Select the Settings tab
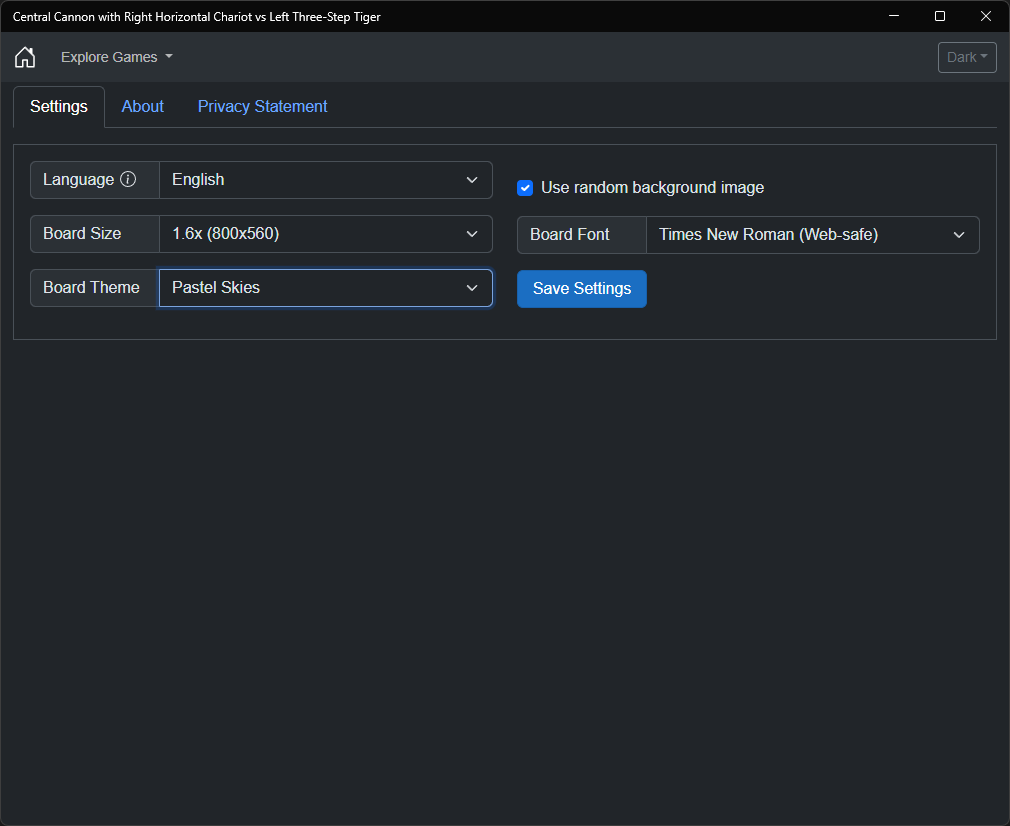This screenshot has width=1010, height=826. [x=59, y=107]
